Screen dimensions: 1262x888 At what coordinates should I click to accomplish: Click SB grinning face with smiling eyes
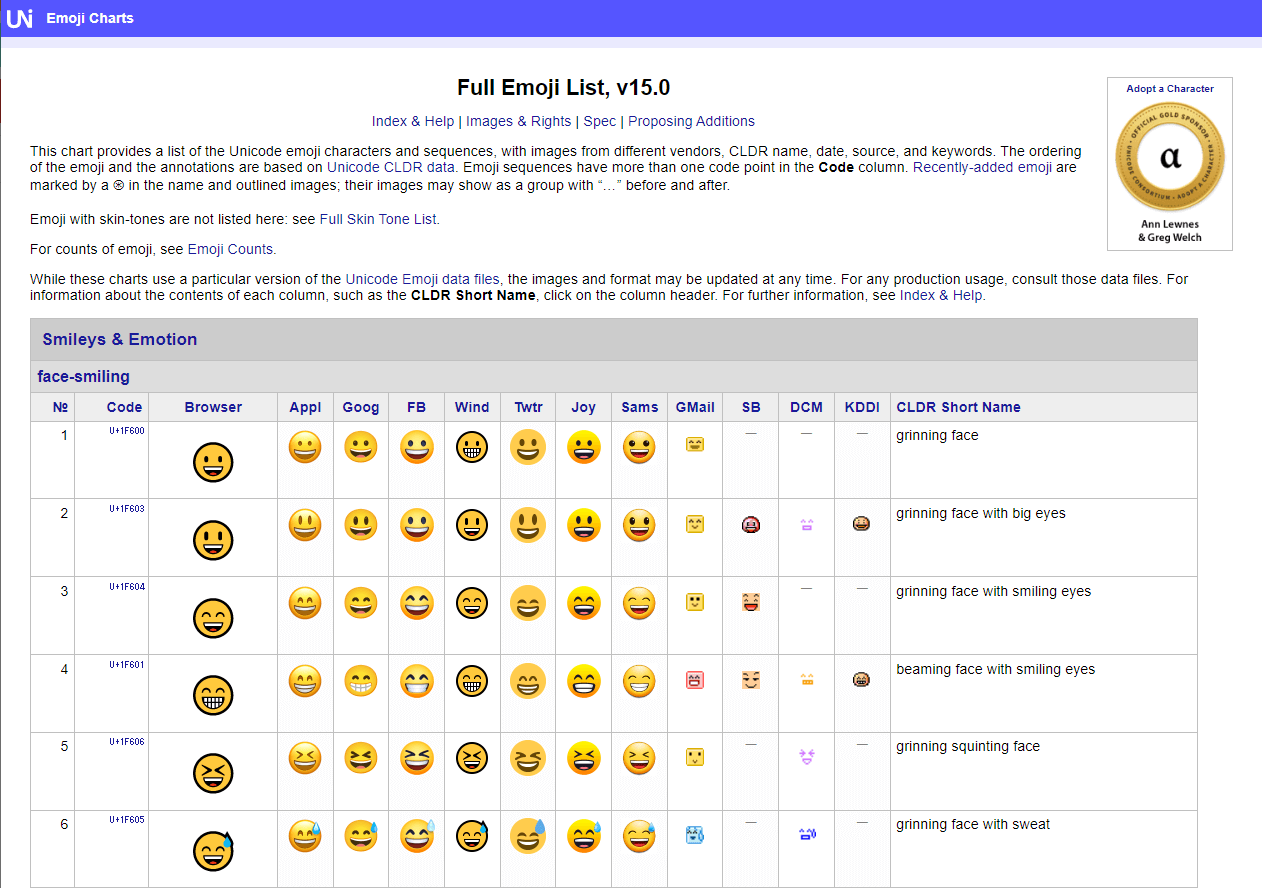(x=751, y=601)
